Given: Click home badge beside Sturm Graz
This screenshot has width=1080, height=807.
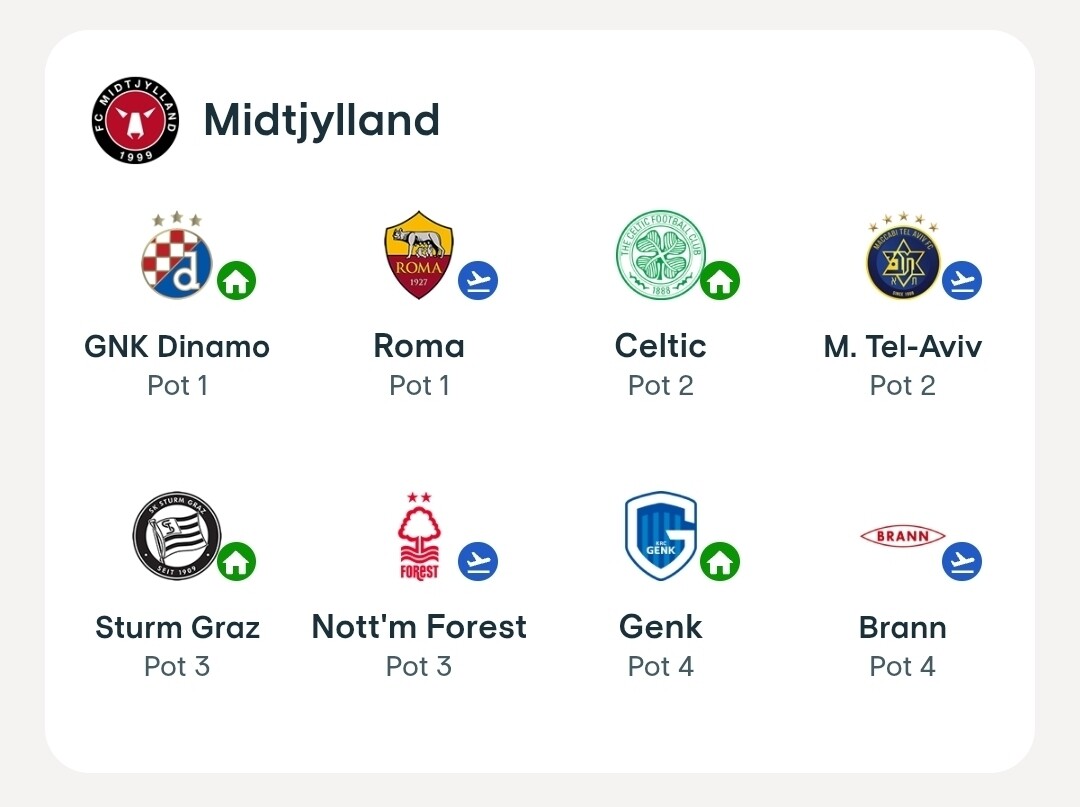Looking at the screenshot, I should [x=236, y=561].
